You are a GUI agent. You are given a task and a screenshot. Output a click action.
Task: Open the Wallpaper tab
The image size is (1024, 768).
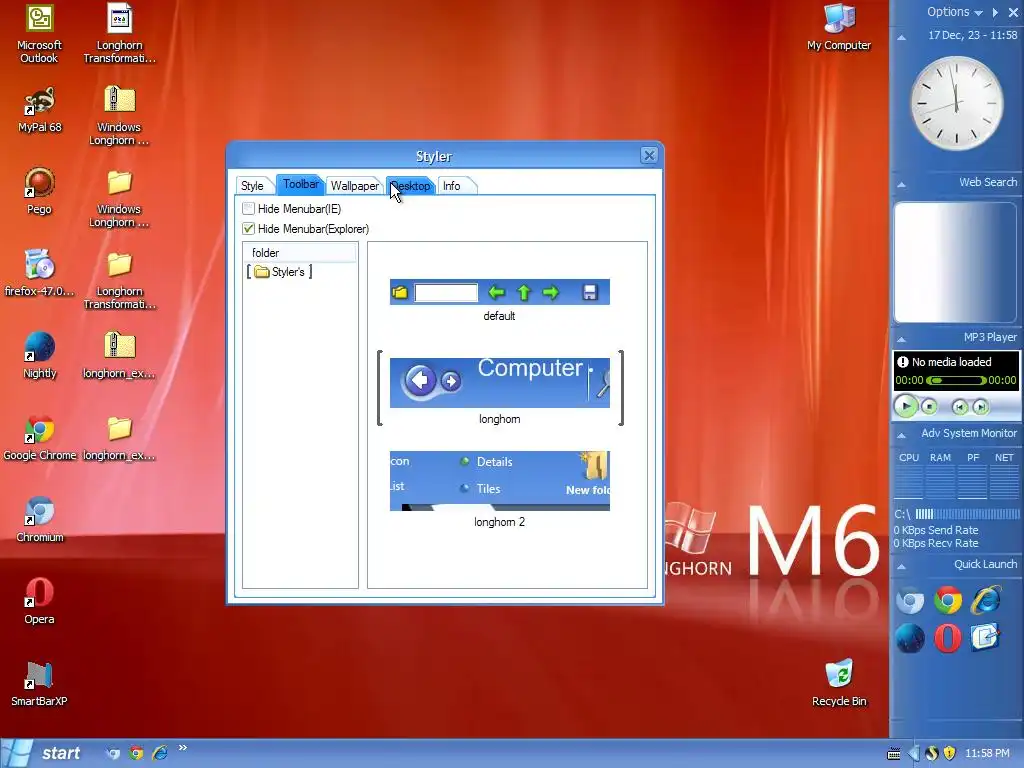(x=355, y=186)
